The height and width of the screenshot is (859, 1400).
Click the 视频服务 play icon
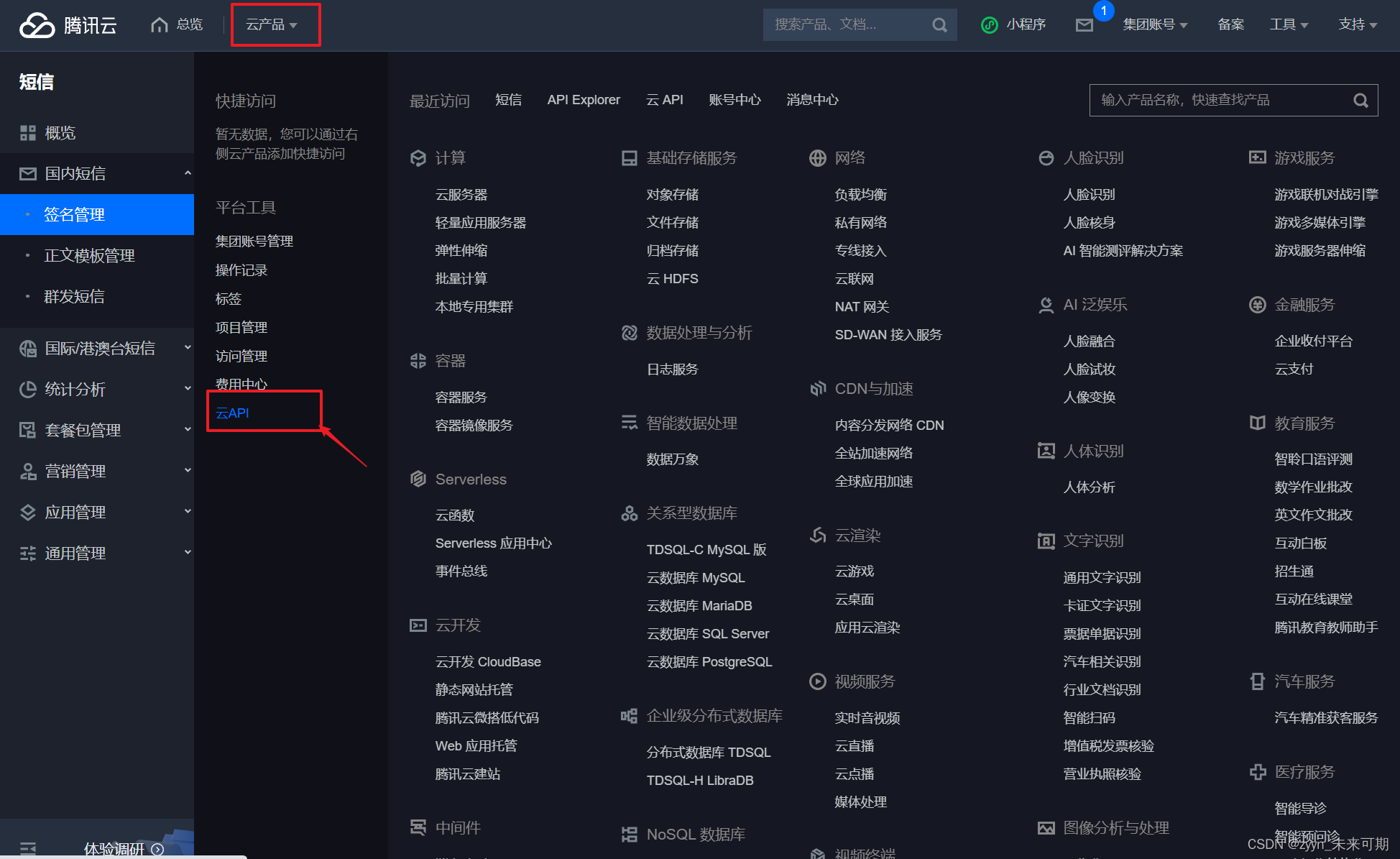click(x=818, y=681)
